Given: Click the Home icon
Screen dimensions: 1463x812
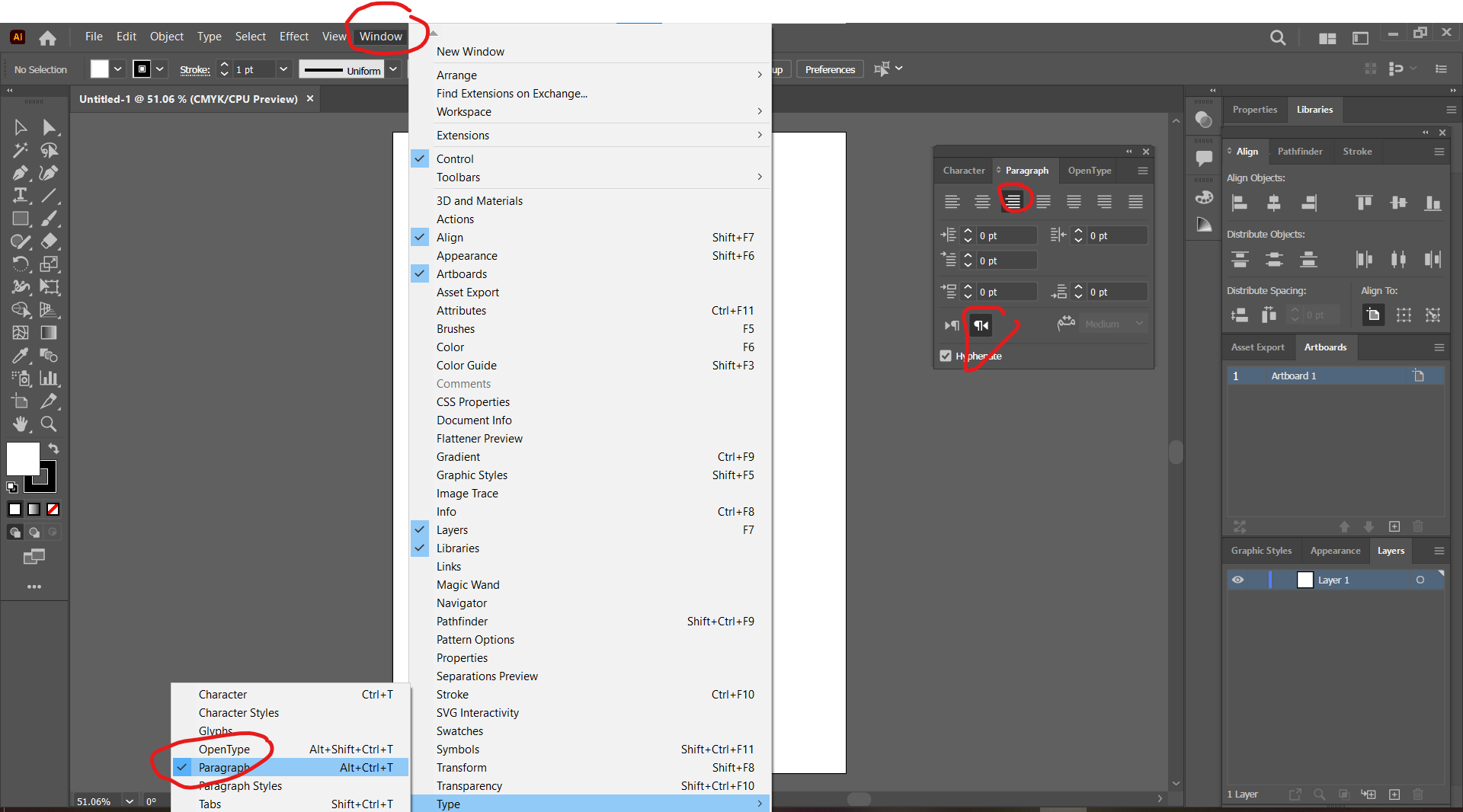Looking at the screenshot, I should coord(47,37).
